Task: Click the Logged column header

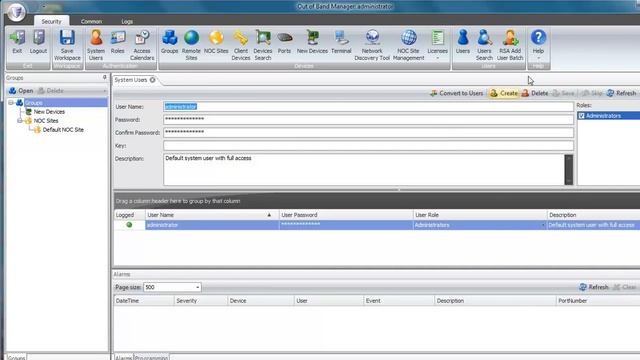Action: click(129, 215)
